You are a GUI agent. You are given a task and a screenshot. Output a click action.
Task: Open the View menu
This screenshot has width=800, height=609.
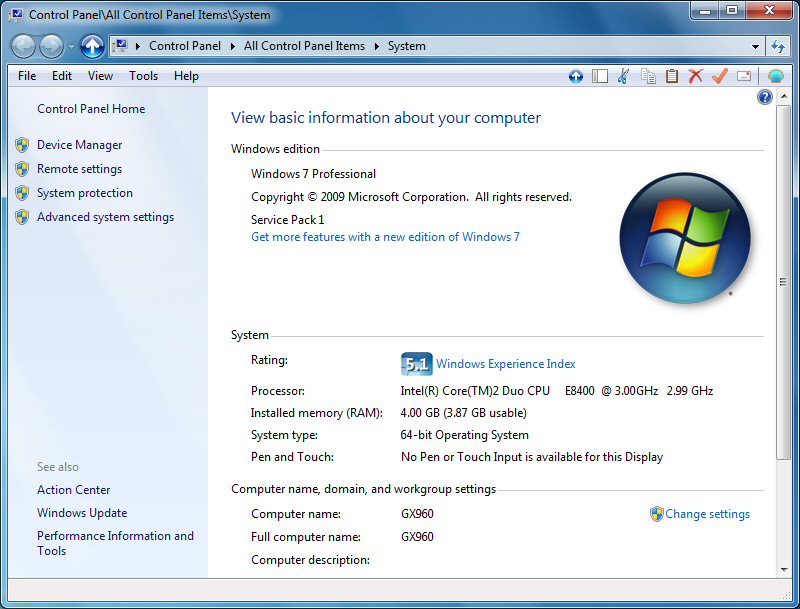[x=100, y=76]
